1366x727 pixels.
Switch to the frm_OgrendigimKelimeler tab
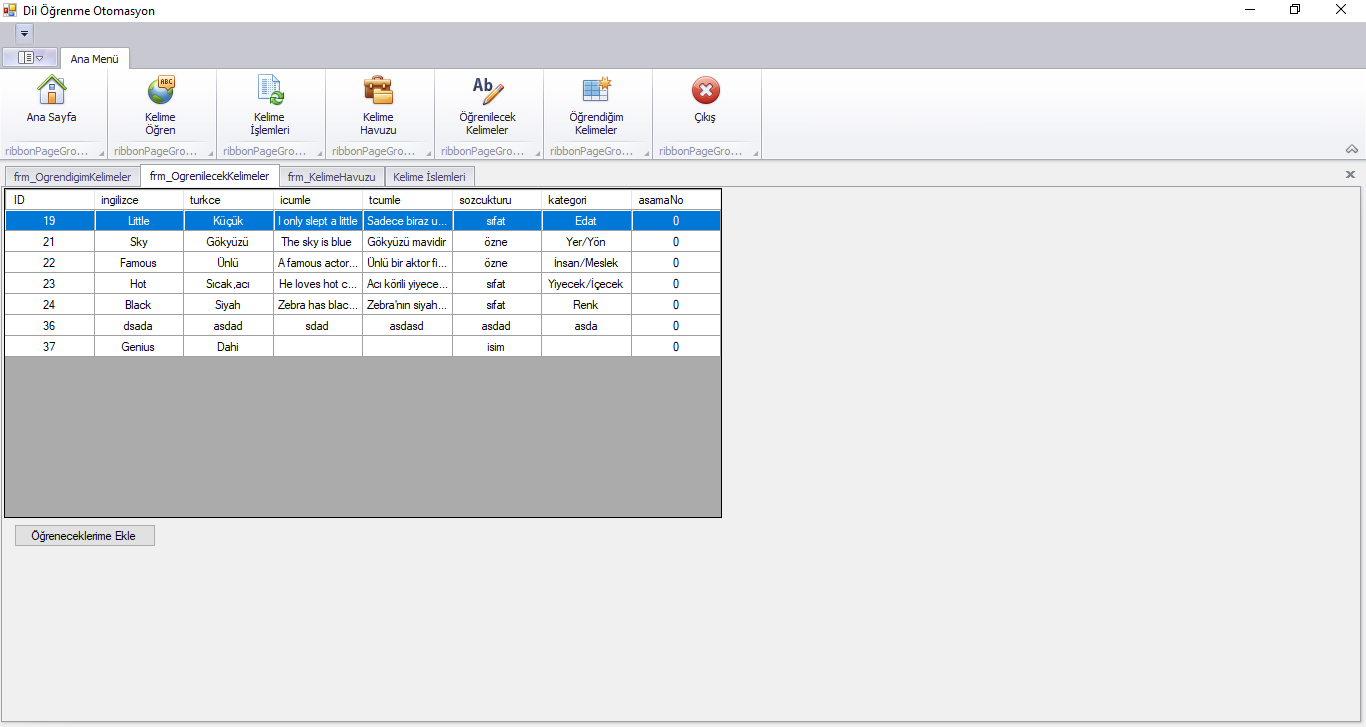coord(71,176)
